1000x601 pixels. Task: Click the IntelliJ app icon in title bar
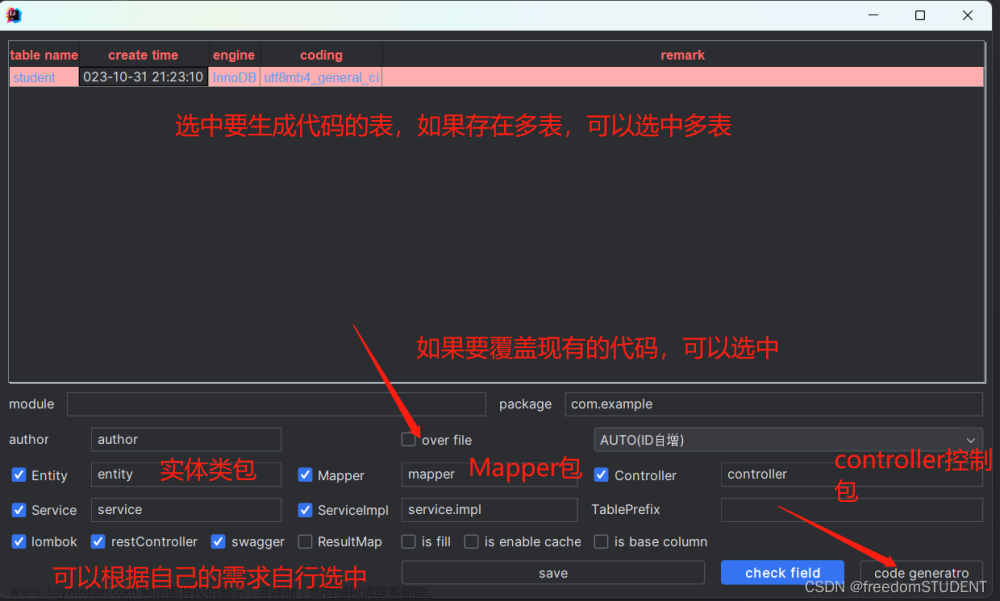pos(13,15)
